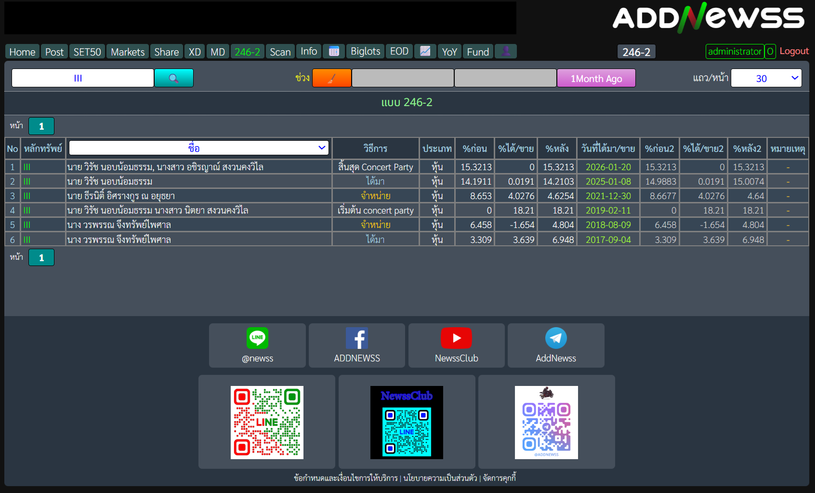Click the magnifier search button
This screenshot has width=815, height=493.
[x=174, y=78]
